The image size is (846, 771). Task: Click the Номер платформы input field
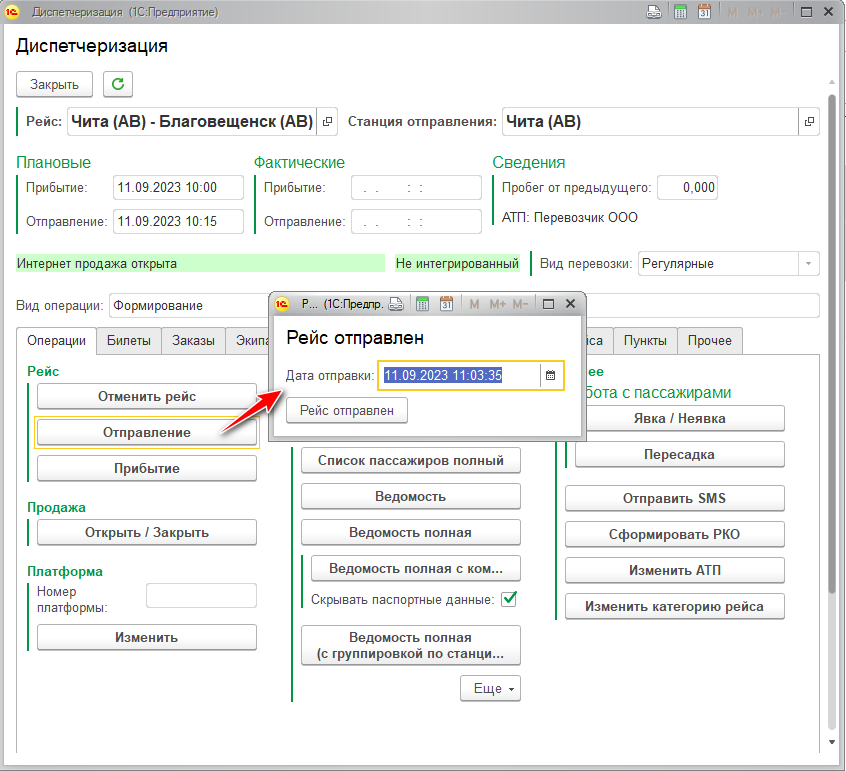[201, 596]
